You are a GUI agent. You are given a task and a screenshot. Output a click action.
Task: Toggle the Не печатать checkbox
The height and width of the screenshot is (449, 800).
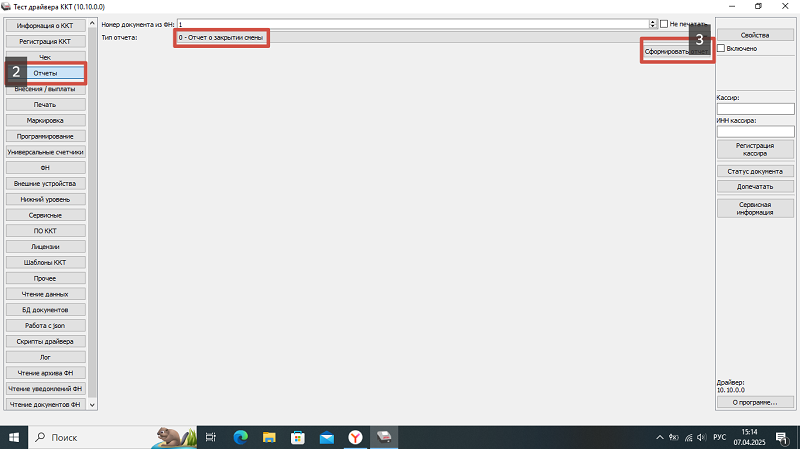(x=664, y=24)
